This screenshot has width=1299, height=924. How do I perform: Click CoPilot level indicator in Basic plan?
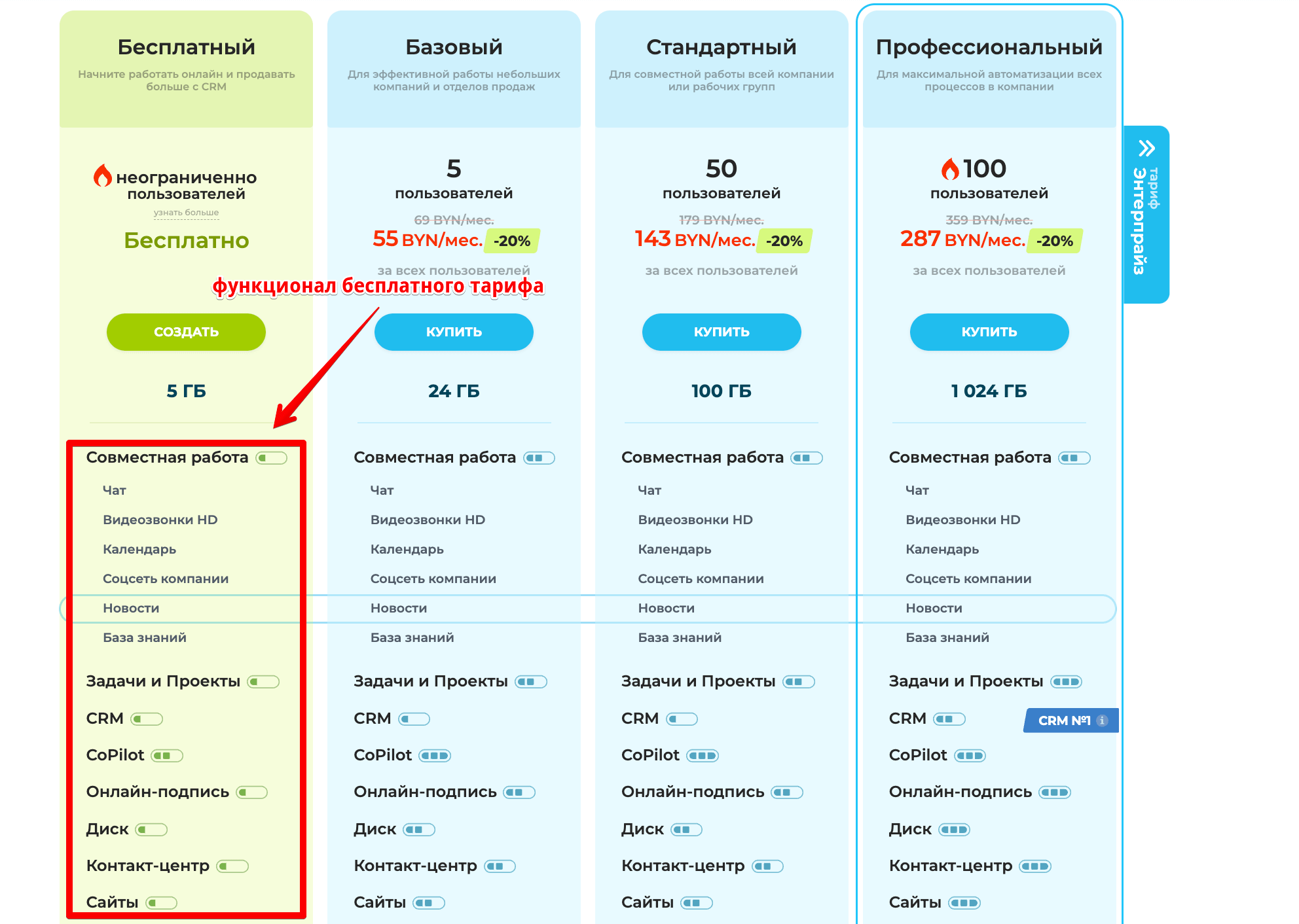[x=435, y=756]
